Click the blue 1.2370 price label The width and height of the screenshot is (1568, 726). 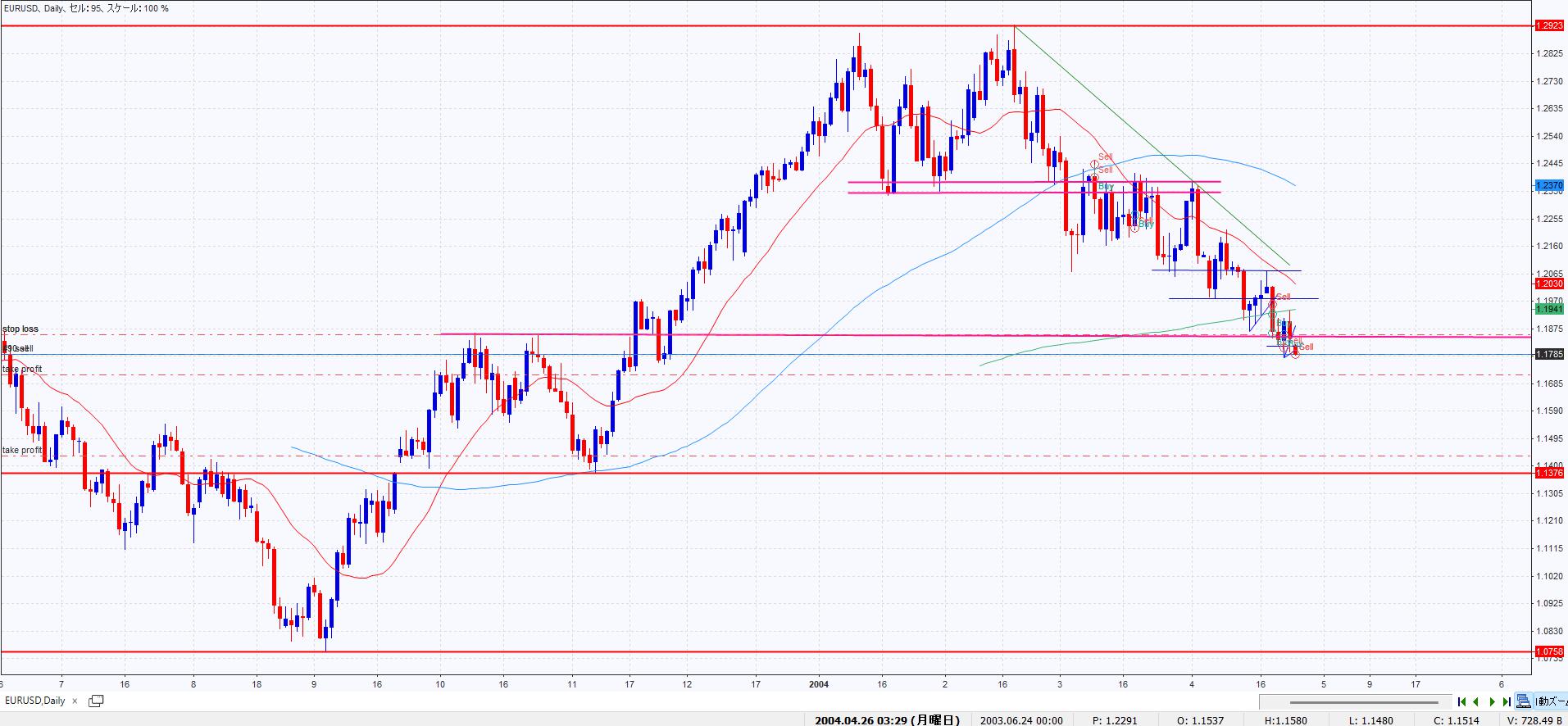tap(1548, 186)
